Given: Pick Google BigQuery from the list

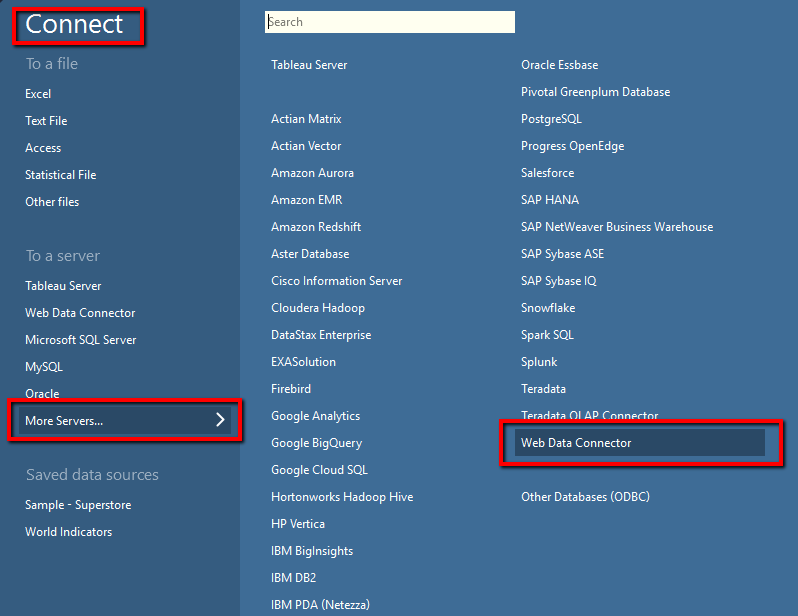Looking at the screenshot, I should click(316, 443).
